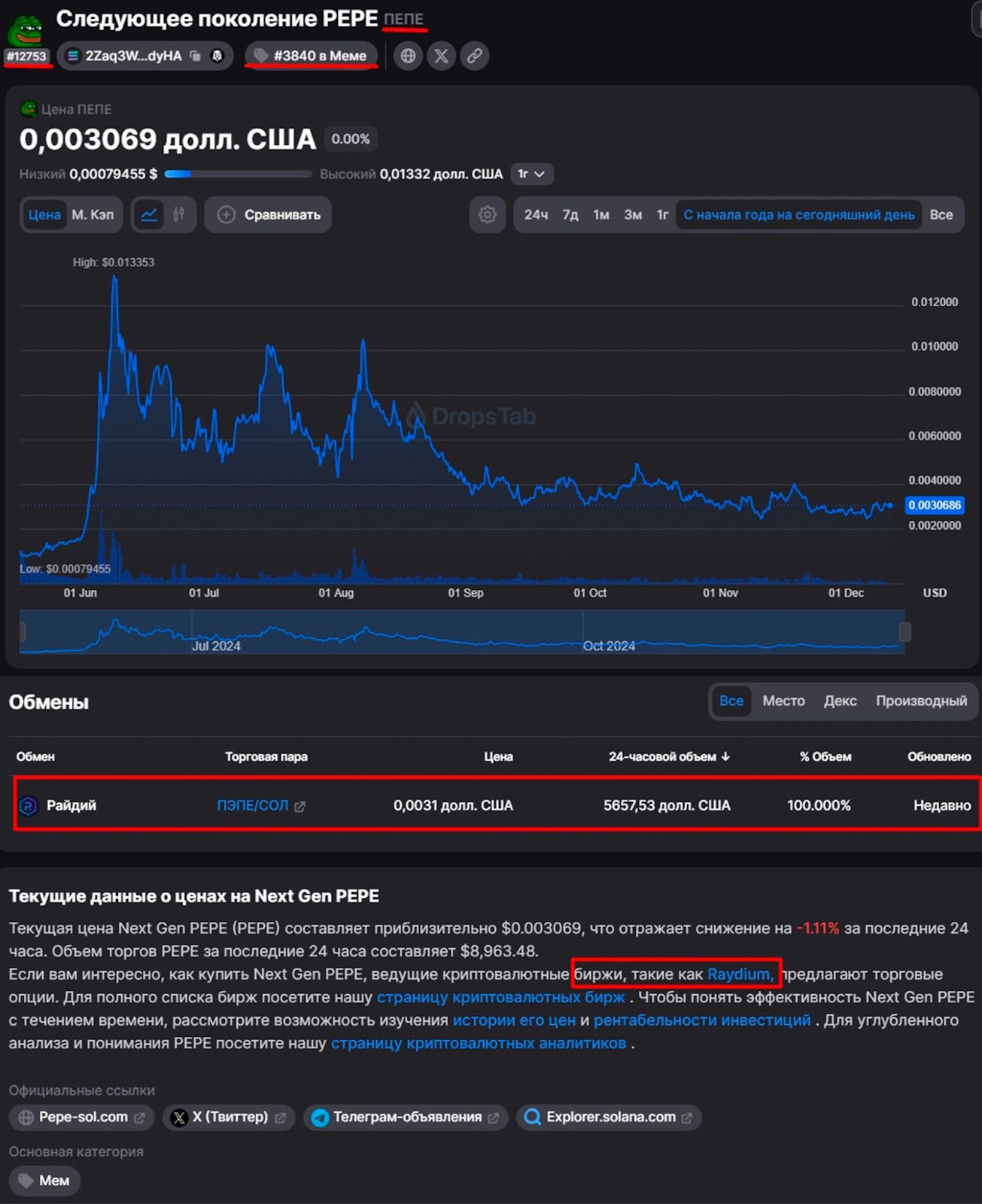
Task: Click the Мем category chip
Action: click(44, 1181)
